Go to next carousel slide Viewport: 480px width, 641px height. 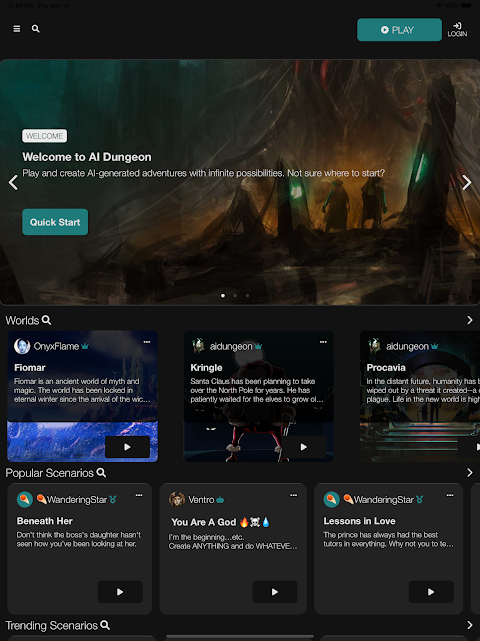click(x=467, y=182)
